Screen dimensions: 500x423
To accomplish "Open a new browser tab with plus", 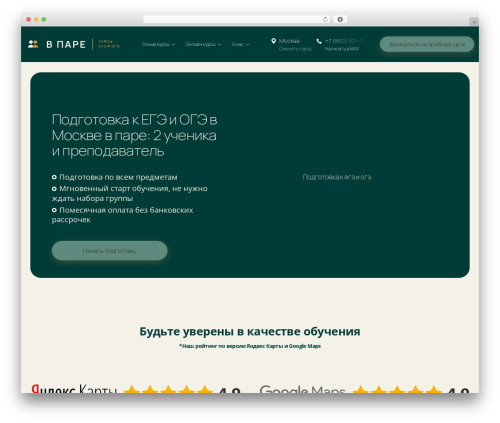I will click(x=474, y=22).
